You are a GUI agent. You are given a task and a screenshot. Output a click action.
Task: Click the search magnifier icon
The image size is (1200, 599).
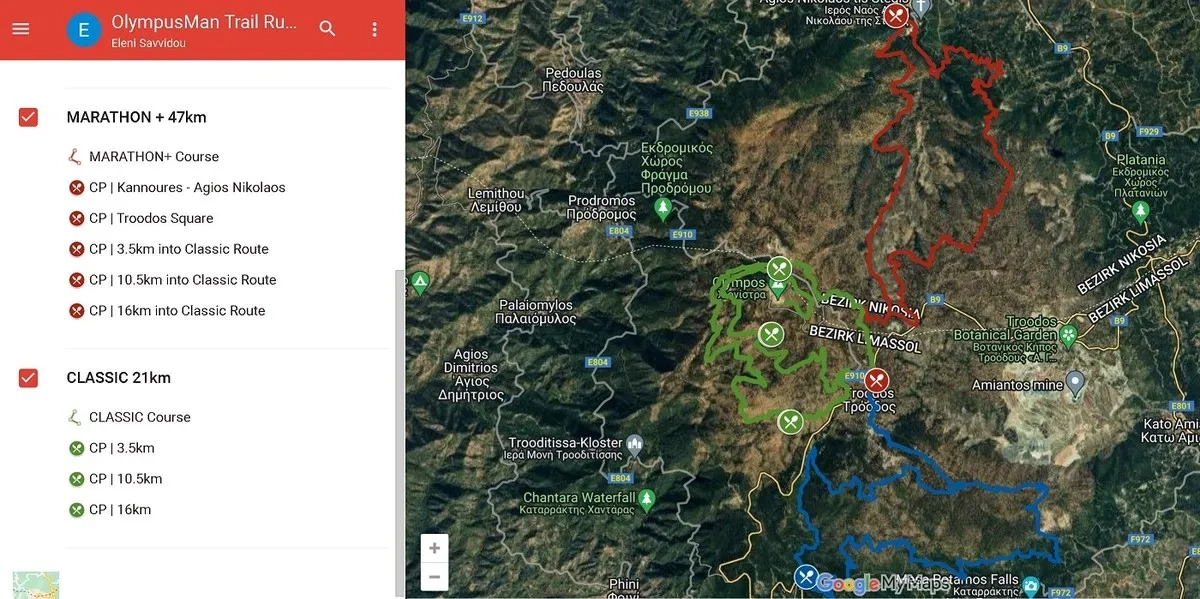tap(327, 29)
